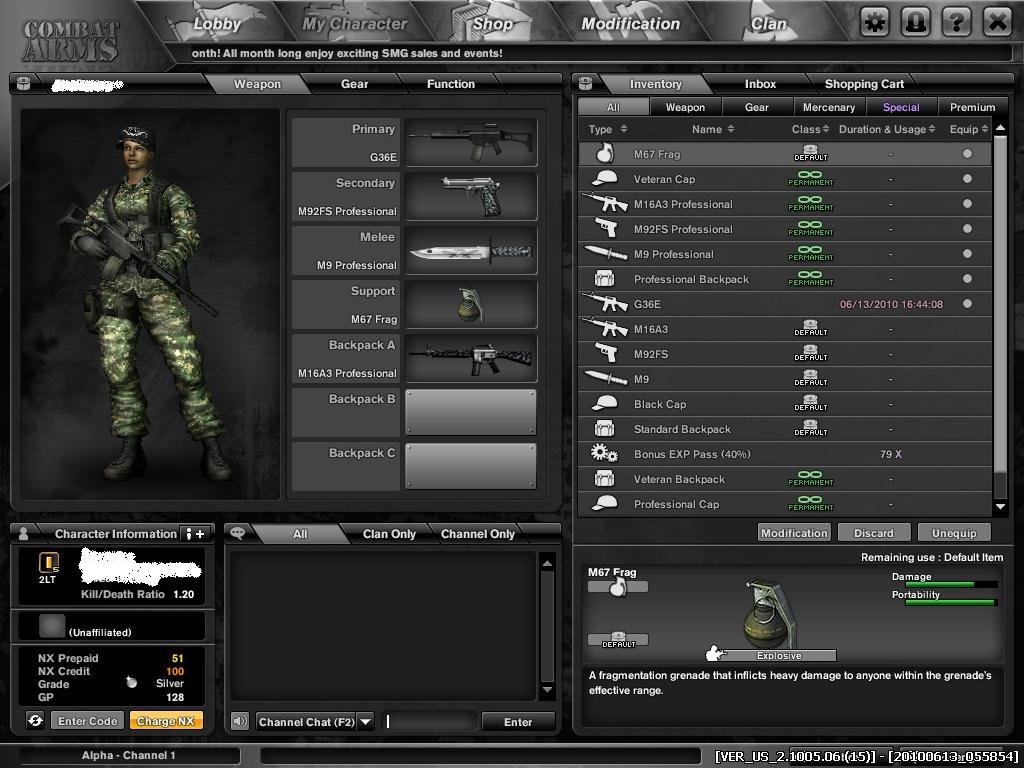Click the refresh icon beside Enter Code

(x=35, y=720)
